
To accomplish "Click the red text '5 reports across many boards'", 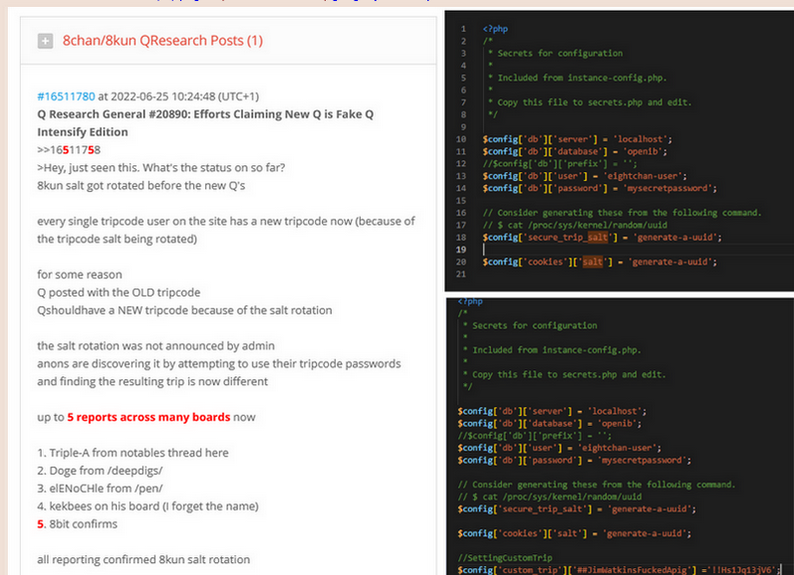I will (149, 417).
